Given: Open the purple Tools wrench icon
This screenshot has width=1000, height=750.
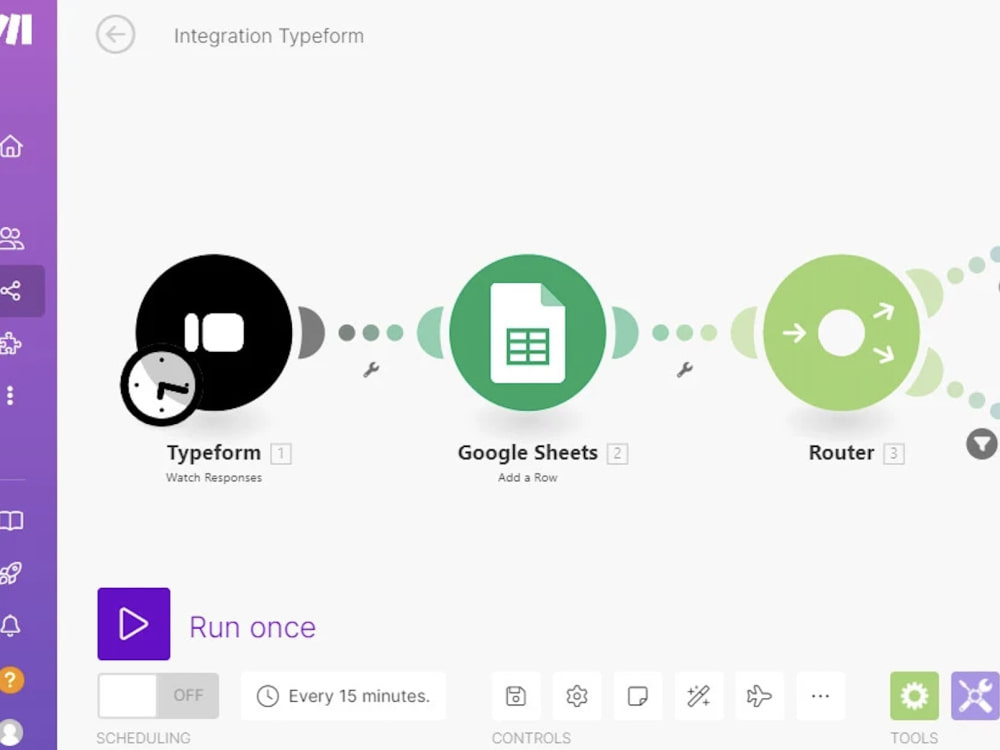Looking at the screenshot, I should [976, 696].
